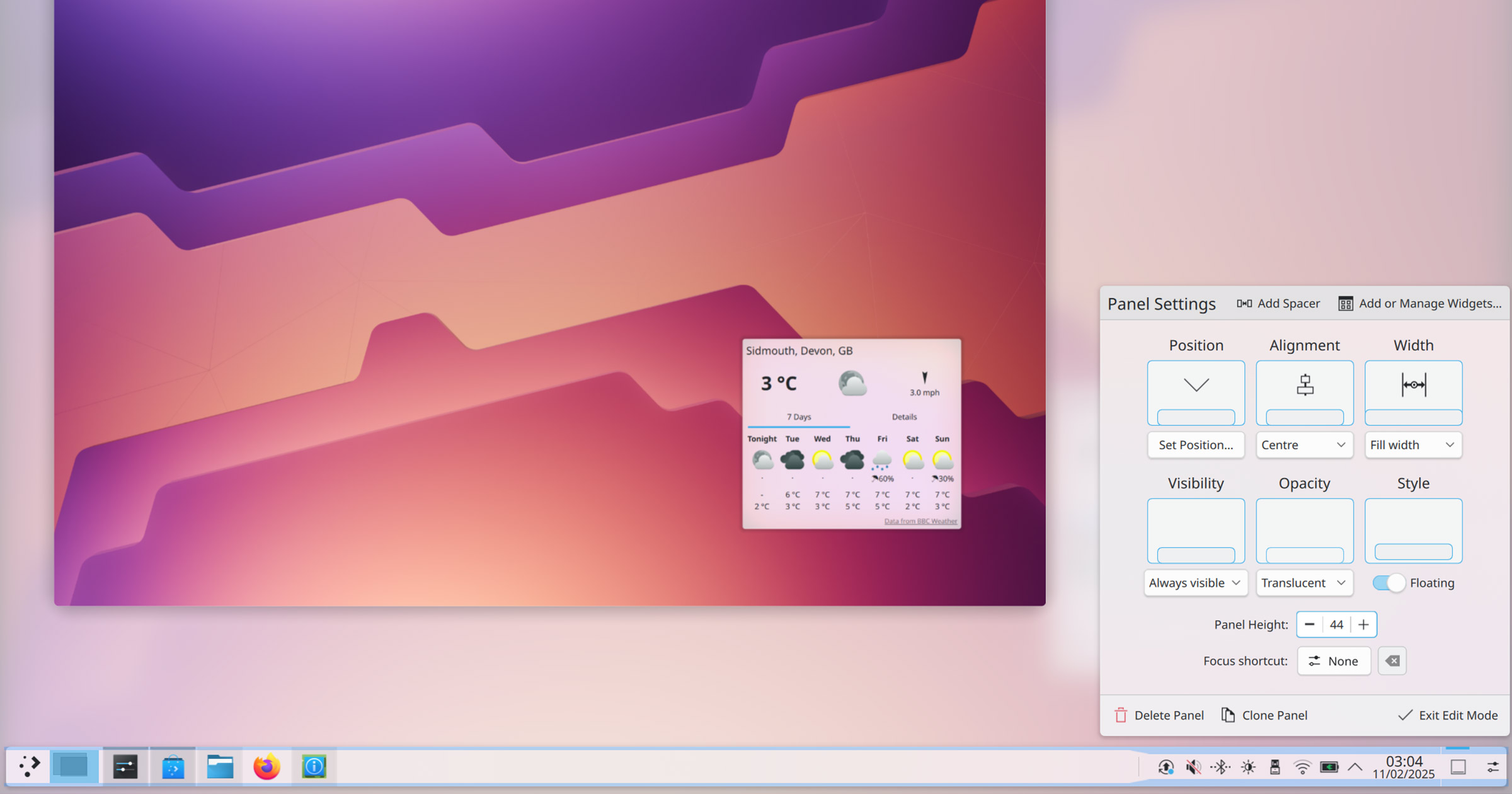Toggle the Floating panel switch
This screenshot has width=1512, height=794.
tap(1389, 583)
